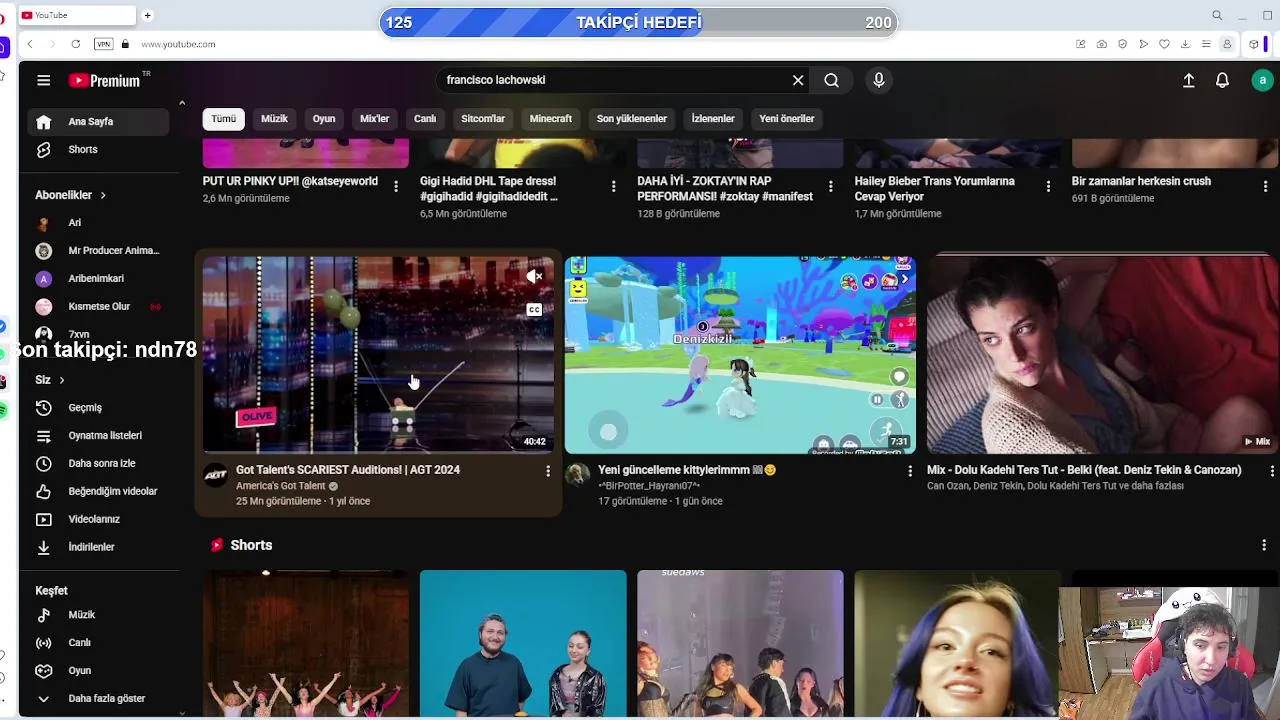
Task: Open Oynatma listeleri
Action: coord(98,436)
